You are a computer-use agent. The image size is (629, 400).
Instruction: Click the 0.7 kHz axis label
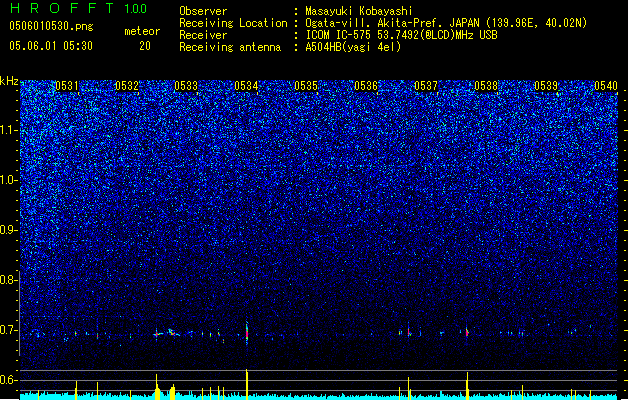pyautogui.click(x=9, y=330)
